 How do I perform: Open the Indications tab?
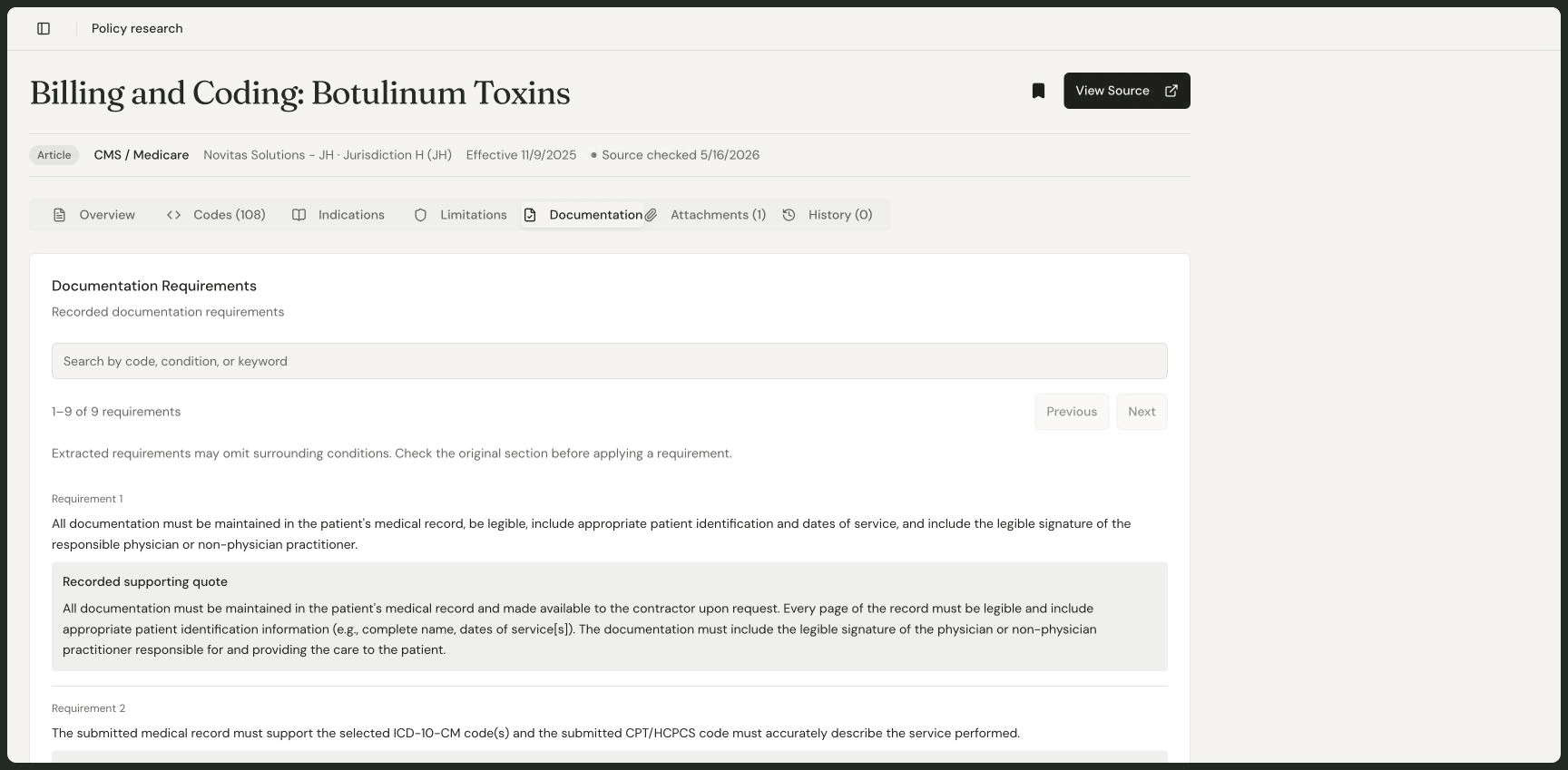coord(338,215)
